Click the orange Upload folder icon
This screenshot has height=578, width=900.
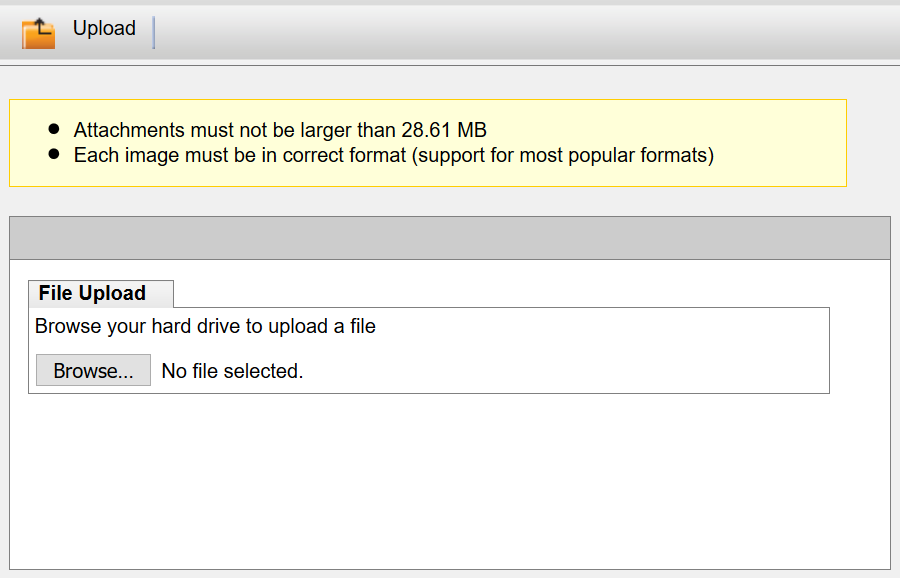(x=38, y=33)
